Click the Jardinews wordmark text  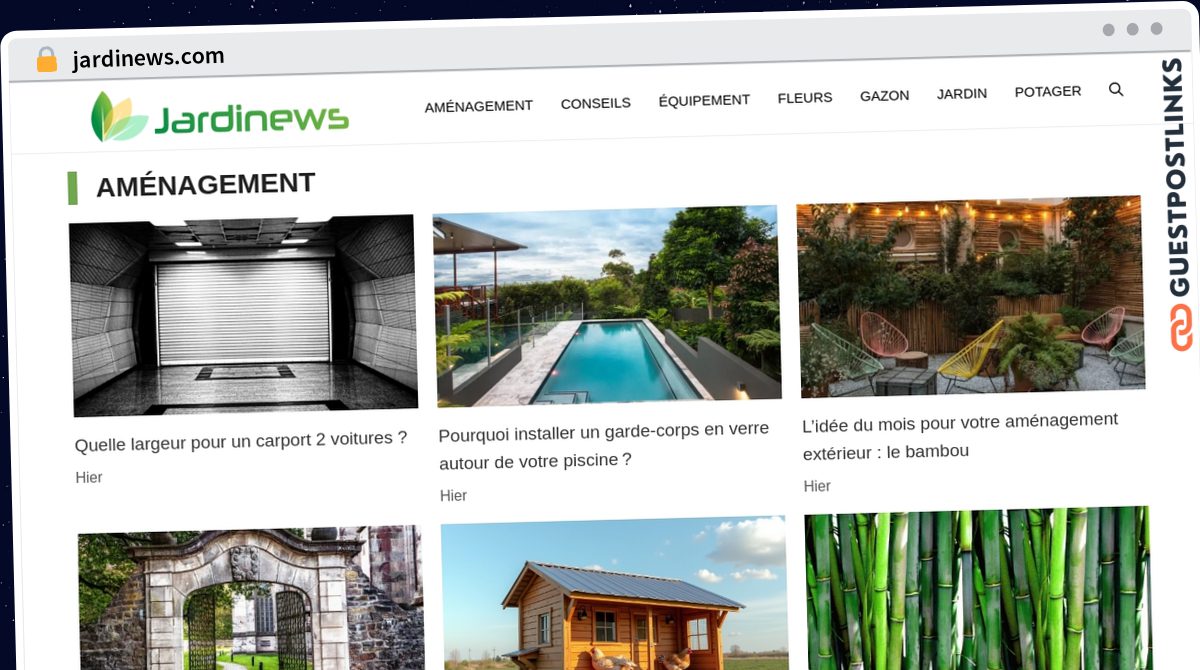[x=251, y=119]
